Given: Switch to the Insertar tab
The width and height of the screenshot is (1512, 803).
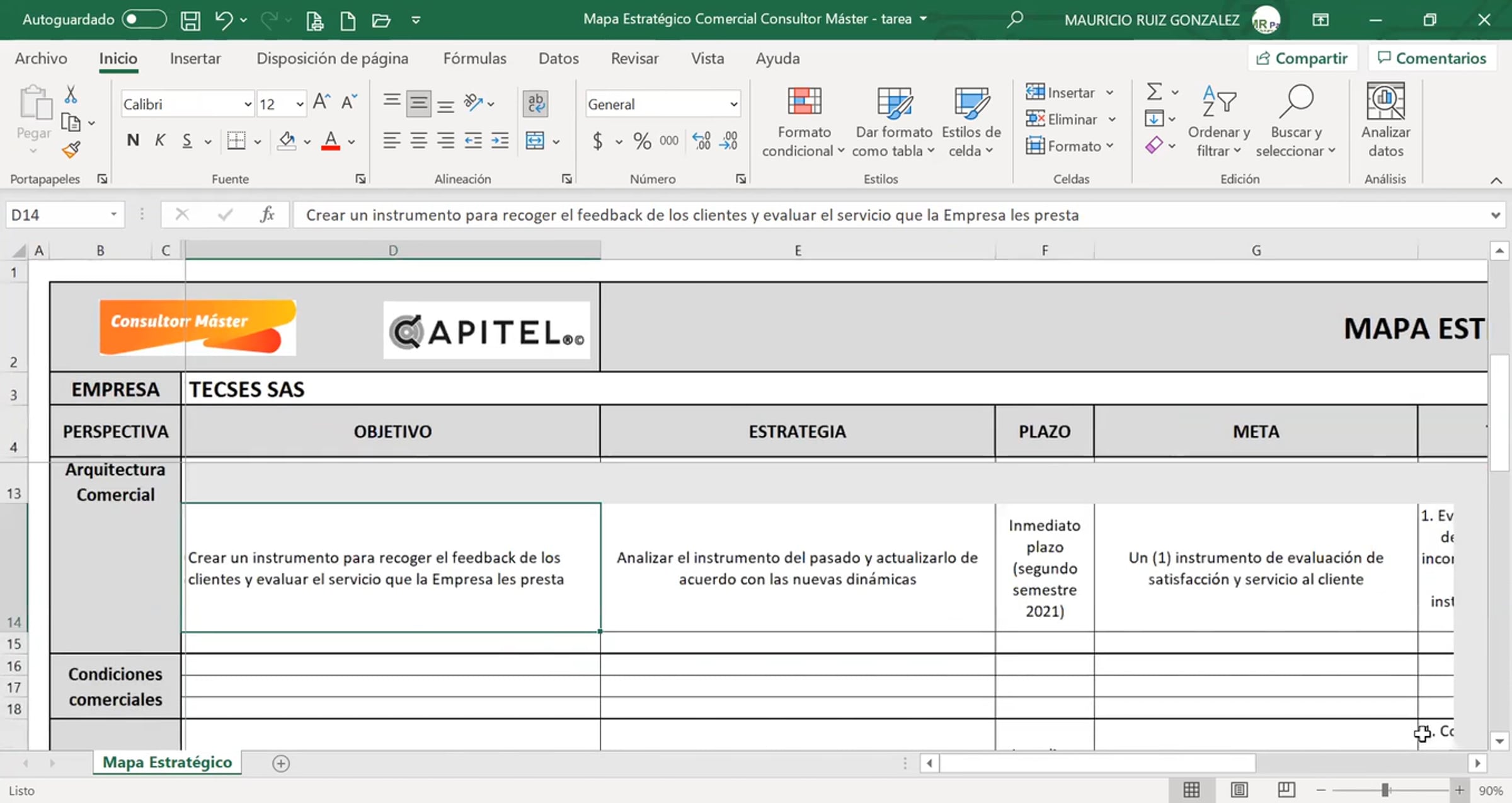Looking at the screenshot, I should click(195, 58).
